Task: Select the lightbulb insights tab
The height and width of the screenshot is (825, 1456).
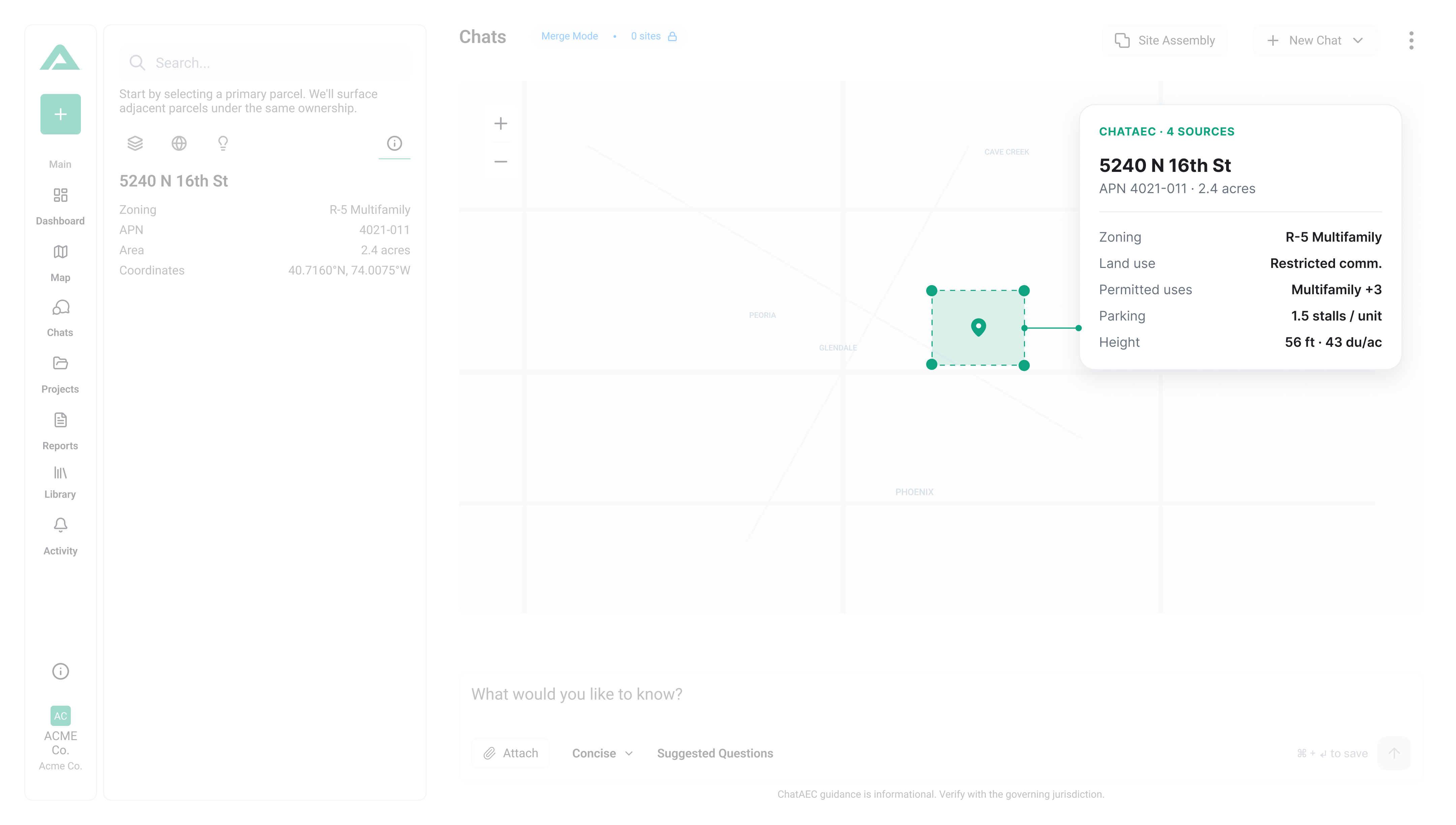Action: pos(223,143)
